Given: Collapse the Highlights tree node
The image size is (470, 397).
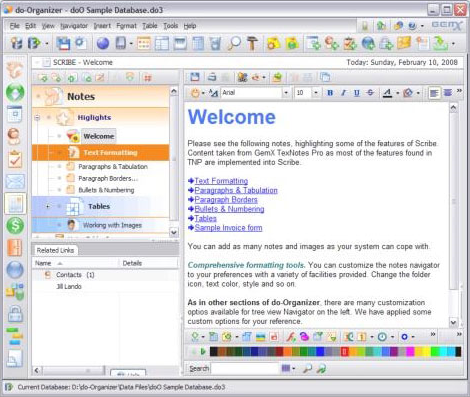Looking at the screenshot, I should pyautogui.click(x=37, y=117).
